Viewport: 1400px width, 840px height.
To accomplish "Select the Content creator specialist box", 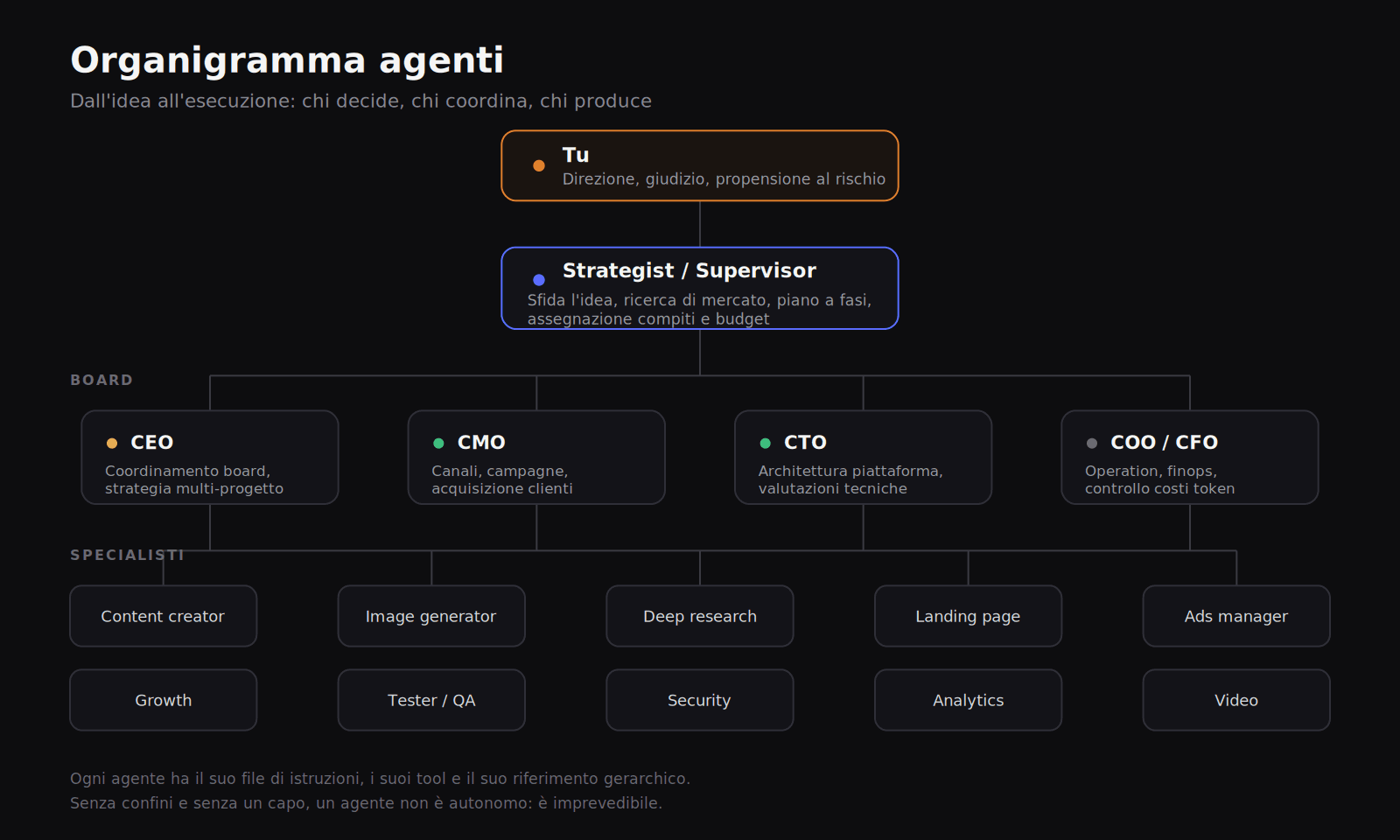I will (x=164, y=616).
